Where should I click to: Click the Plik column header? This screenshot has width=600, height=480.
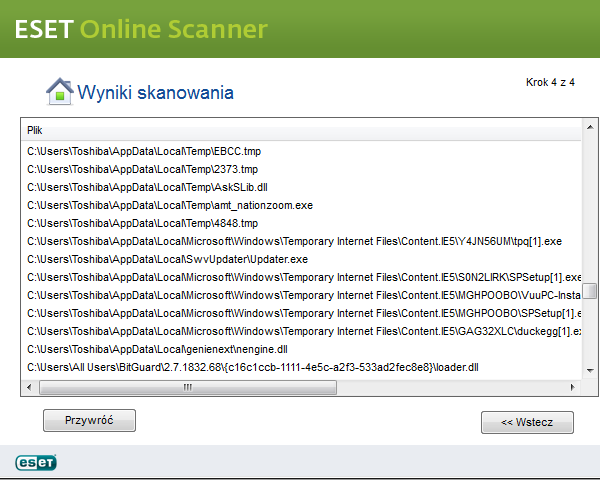[x=302, y=131]
